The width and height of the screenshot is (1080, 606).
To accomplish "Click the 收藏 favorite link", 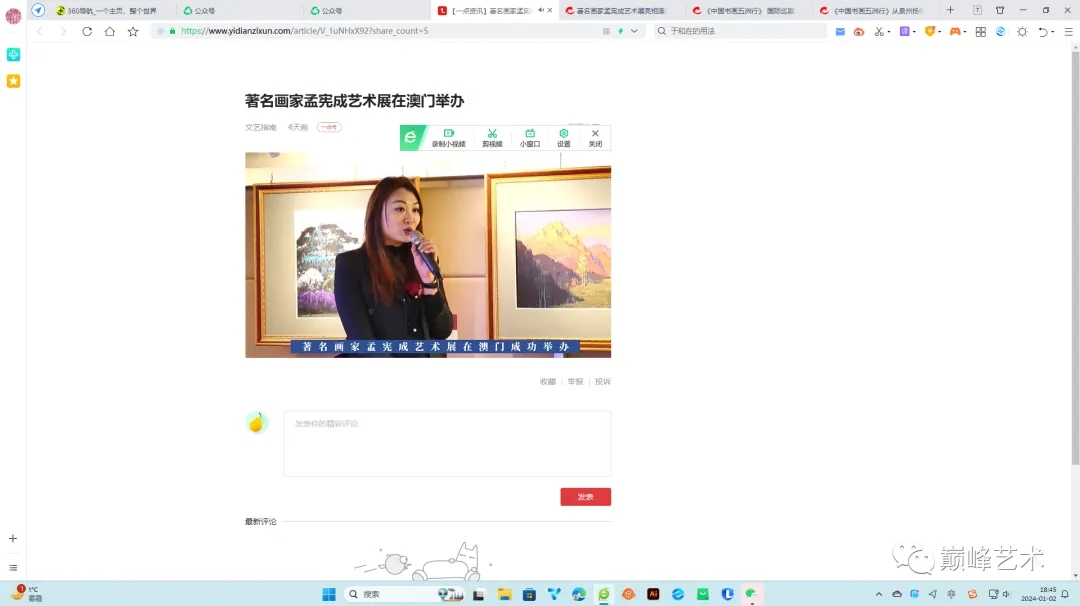I will click(x=546, y=381).
